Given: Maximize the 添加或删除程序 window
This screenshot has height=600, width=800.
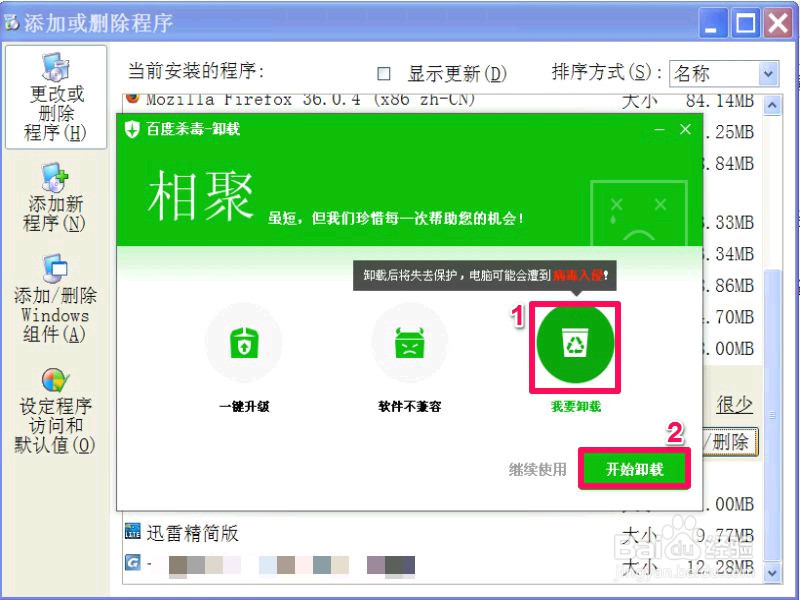Looking at the screenshot, I should [745, 23].
